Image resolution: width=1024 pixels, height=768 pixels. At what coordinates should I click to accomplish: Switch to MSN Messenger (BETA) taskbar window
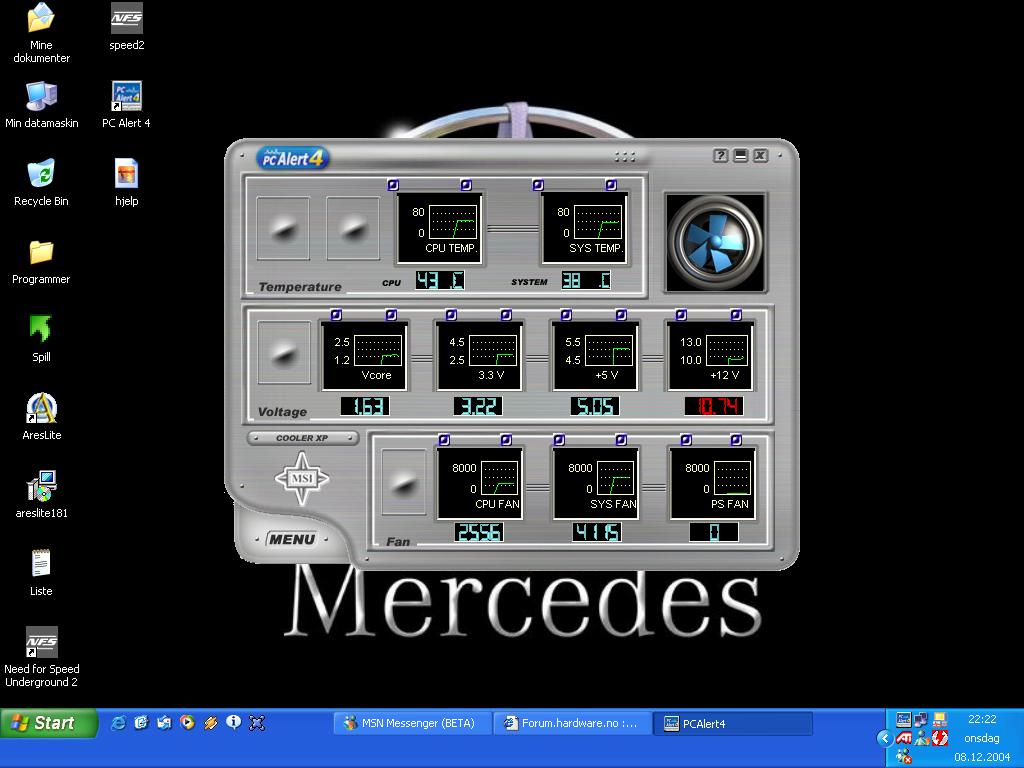412,724
